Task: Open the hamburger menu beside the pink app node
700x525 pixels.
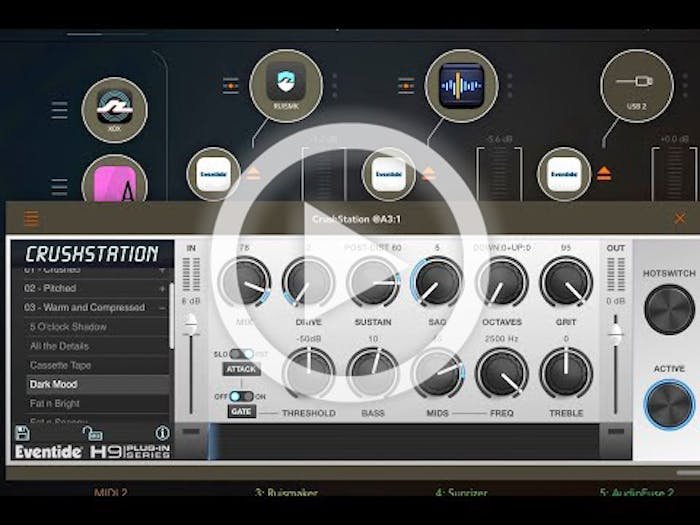Action: coord(59,187)
